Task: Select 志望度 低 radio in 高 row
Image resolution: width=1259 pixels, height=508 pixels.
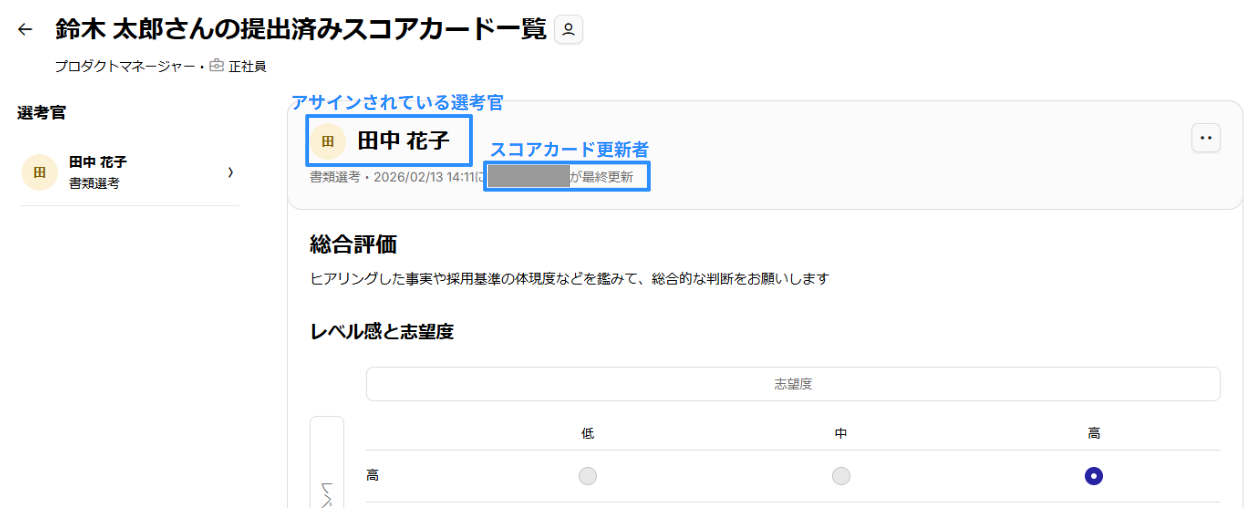Action: (x=588, y=476)
